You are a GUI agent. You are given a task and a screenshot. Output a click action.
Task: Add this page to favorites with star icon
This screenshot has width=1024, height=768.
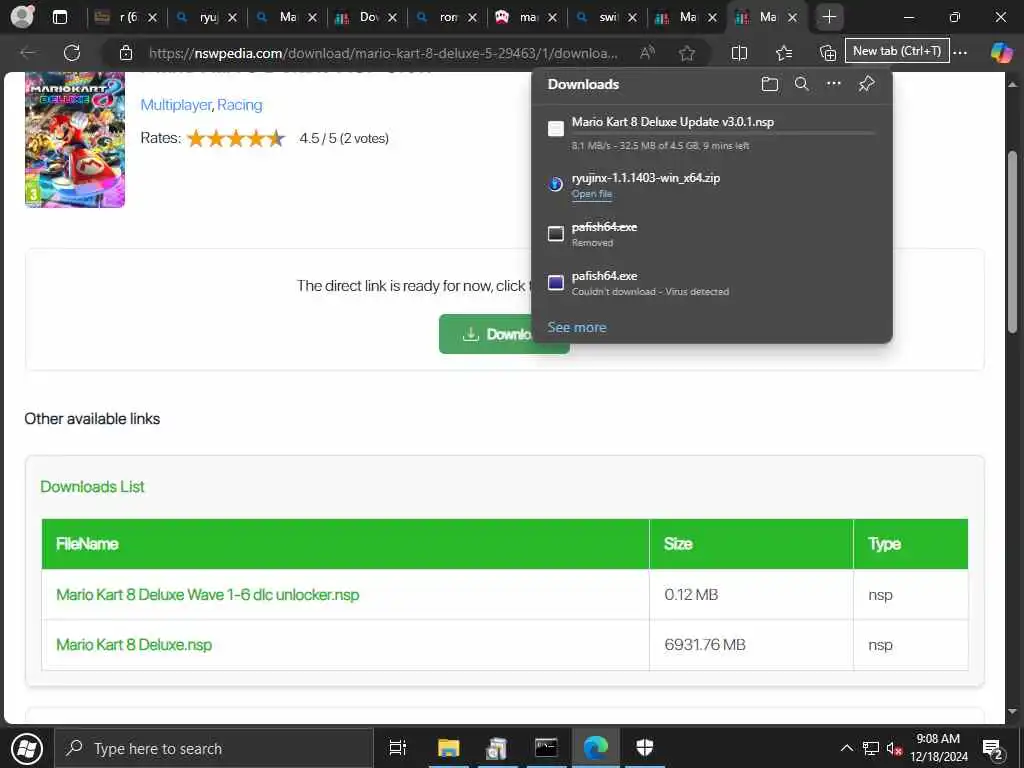pyautogui.click(x=686, y=53)
